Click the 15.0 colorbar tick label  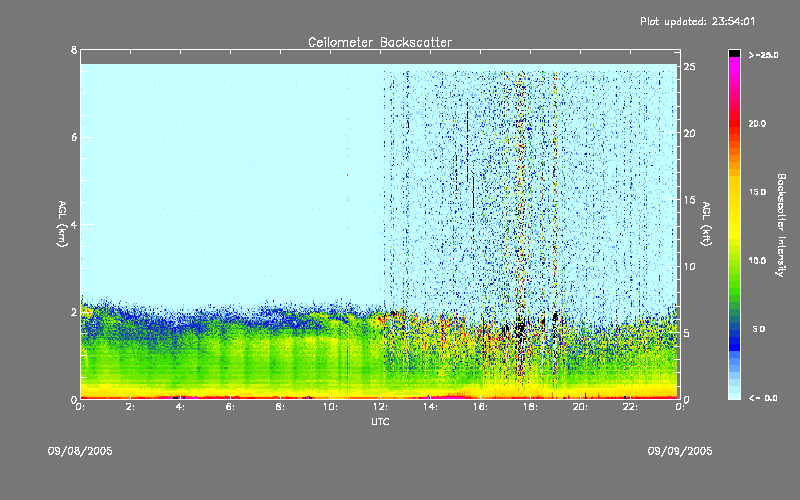[757, 192]
